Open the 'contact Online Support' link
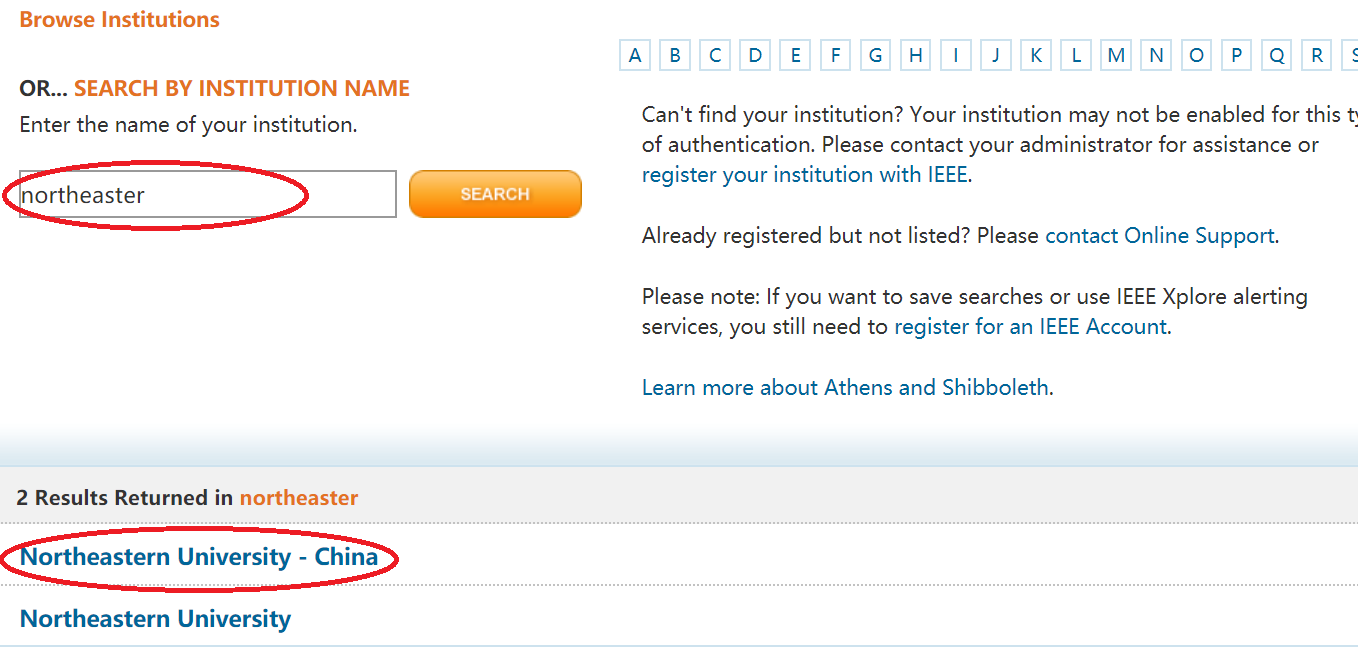 pyautogui.click(x=1159, y=236)
